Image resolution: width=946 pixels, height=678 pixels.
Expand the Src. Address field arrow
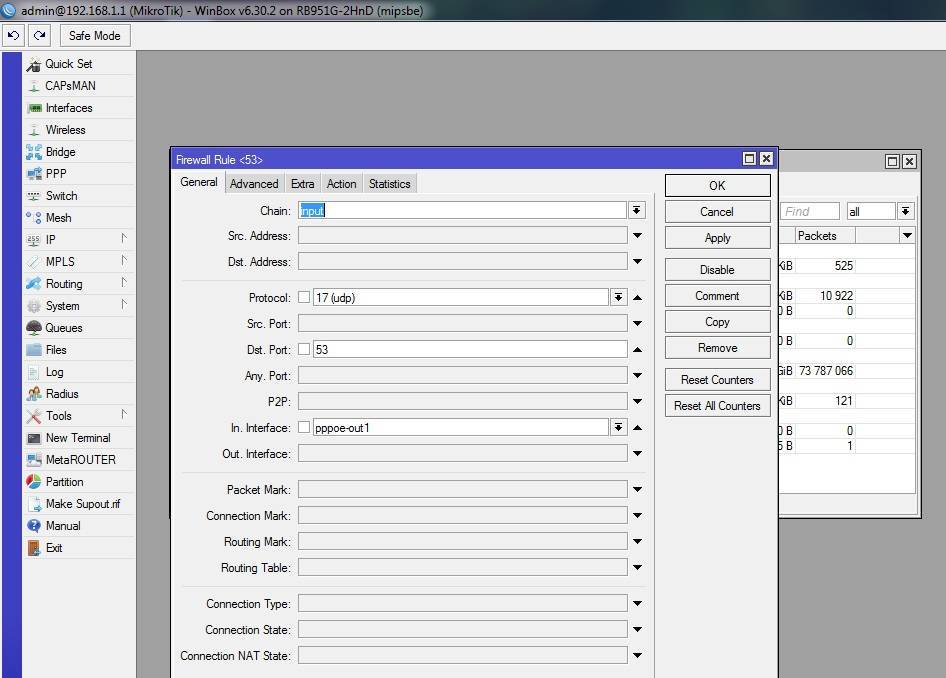click(637, 236)
